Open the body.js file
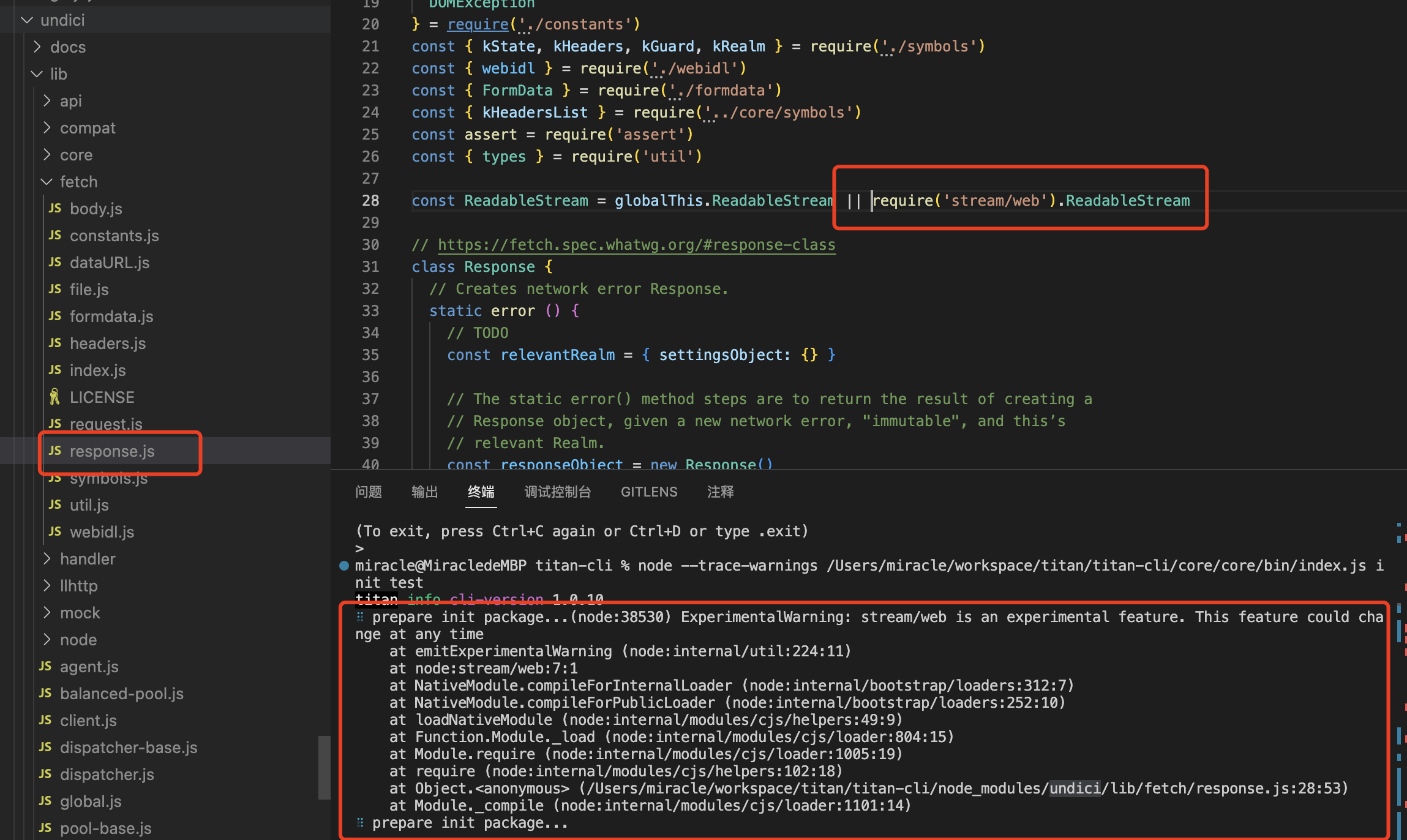The height and width of the screenshot is (840, 1407). (x=96, y=209)
